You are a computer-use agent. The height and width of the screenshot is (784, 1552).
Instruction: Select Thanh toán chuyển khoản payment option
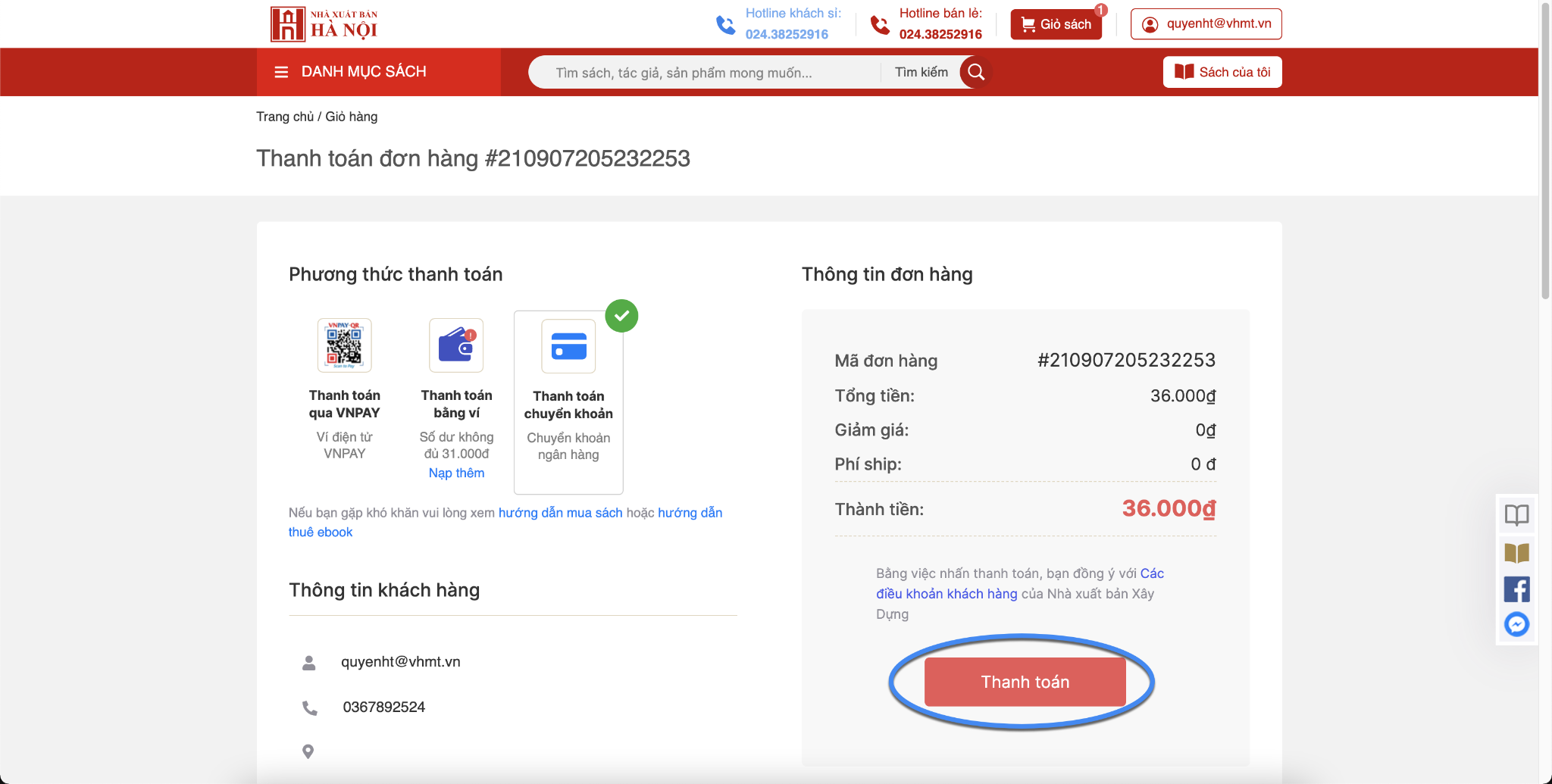[x=568, y=402]
